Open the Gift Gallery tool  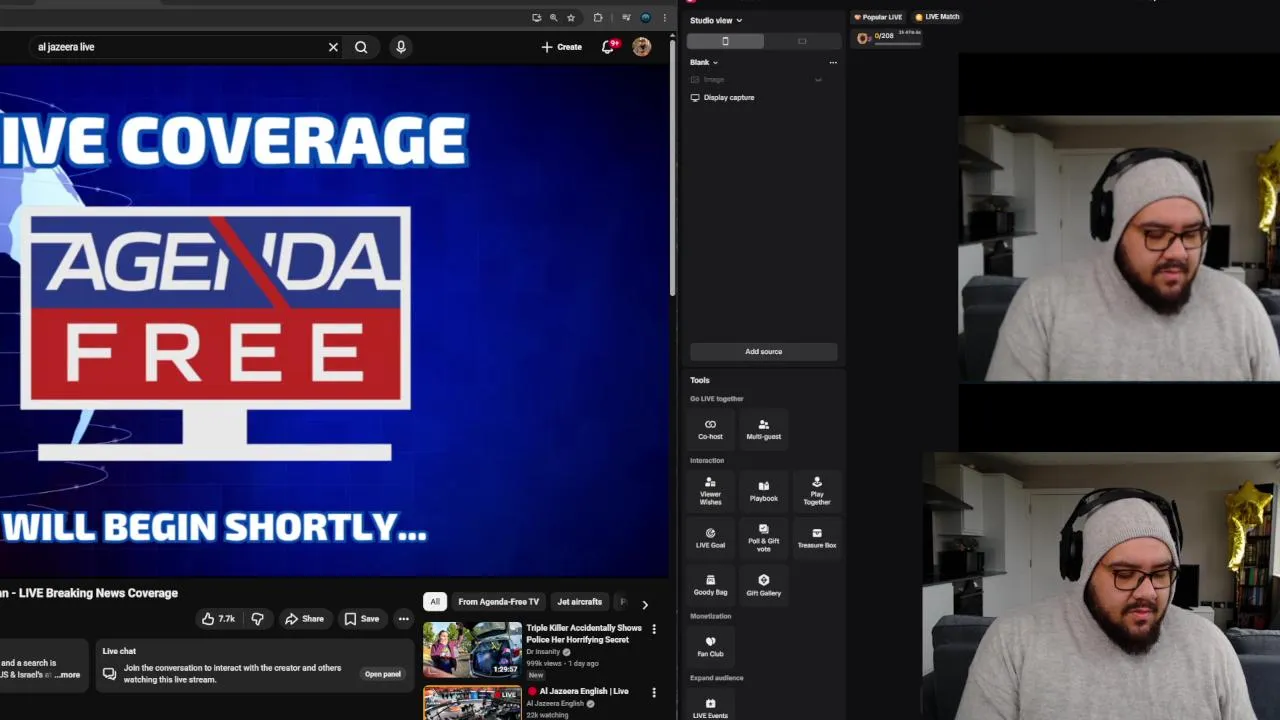click(763, 585)
